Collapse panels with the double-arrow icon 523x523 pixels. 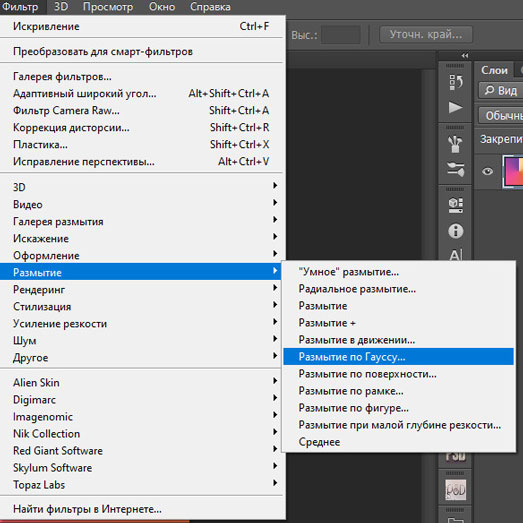tap(465, 56)
